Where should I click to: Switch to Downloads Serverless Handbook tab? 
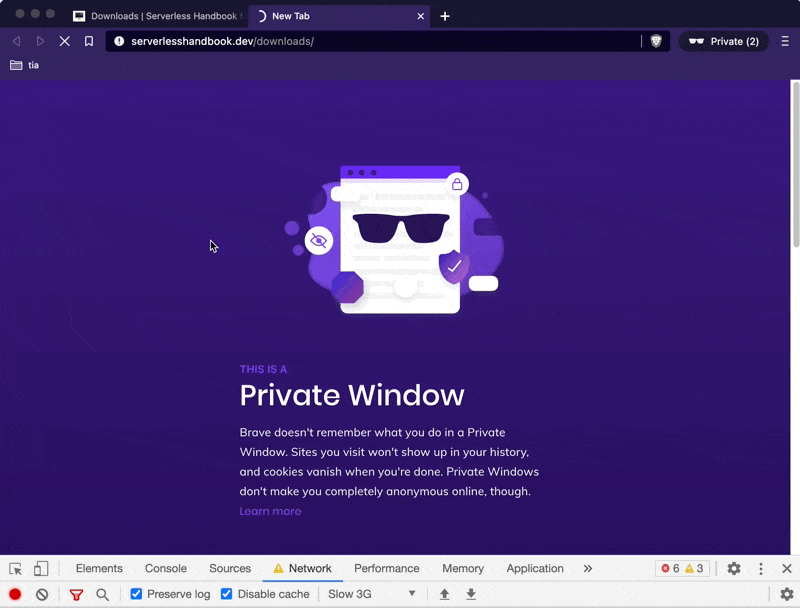click(158, 16)
